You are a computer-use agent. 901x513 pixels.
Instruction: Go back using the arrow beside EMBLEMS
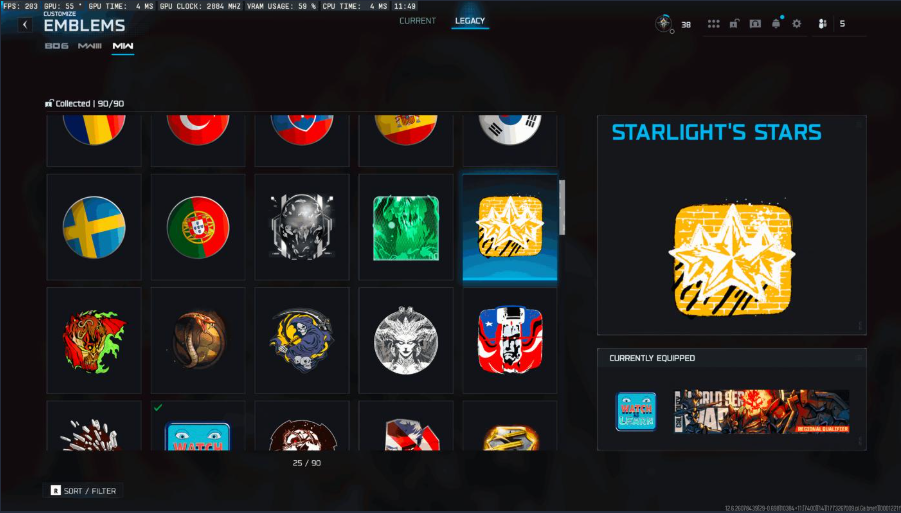click(25, 25)
